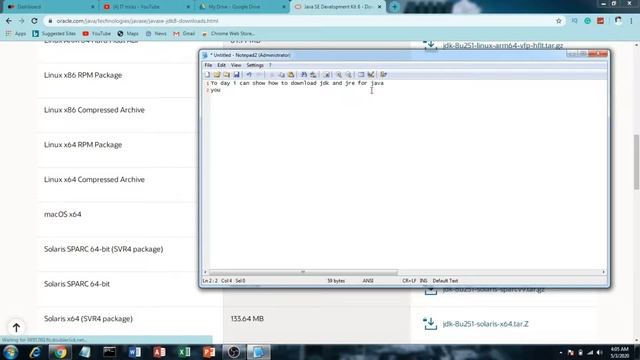Screen dimensions: 640x360
Task: Open Word from the taskbar
Action: point(134,352)
